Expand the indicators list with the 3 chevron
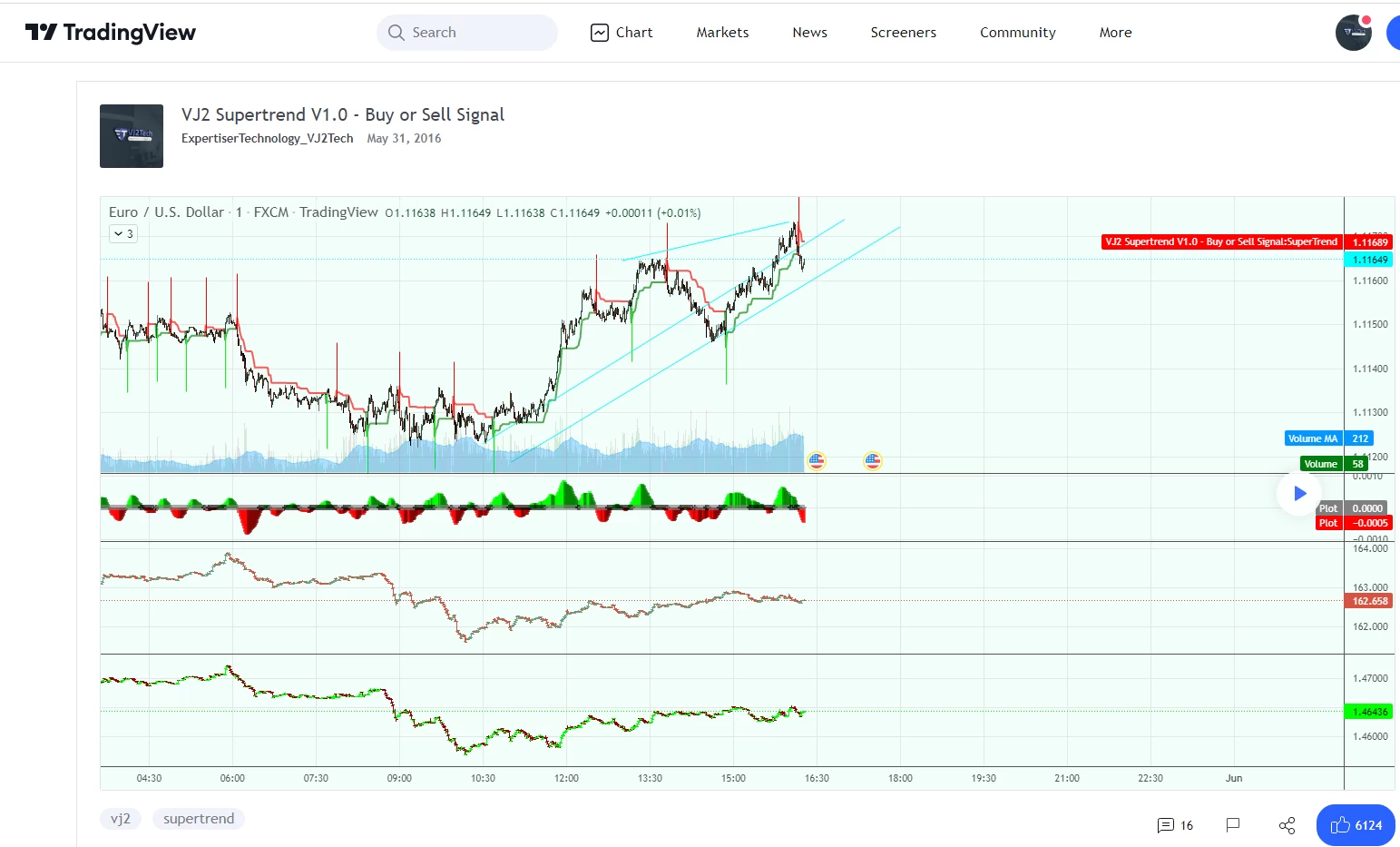The height and width of the screenshot is (847, 1400). click(x=122, y=233)
